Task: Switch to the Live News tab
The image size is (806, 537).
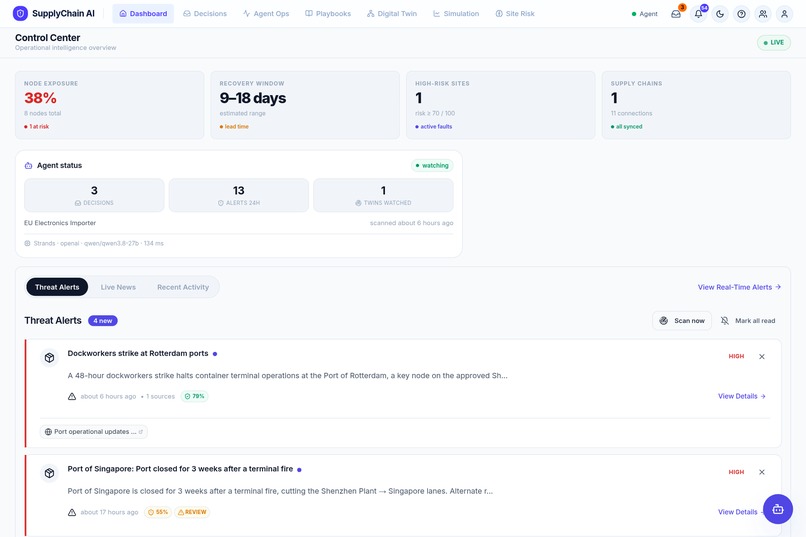Action: pyautogui.click(x=118, y=287)
